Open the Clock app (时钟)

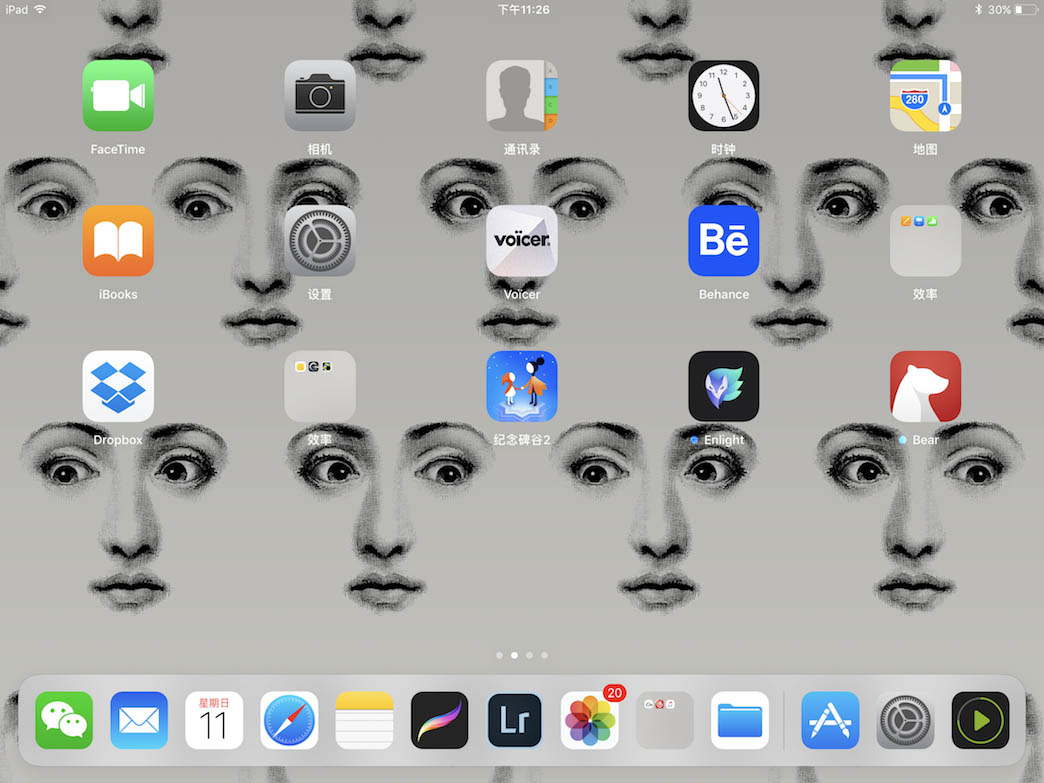(724, 96)
